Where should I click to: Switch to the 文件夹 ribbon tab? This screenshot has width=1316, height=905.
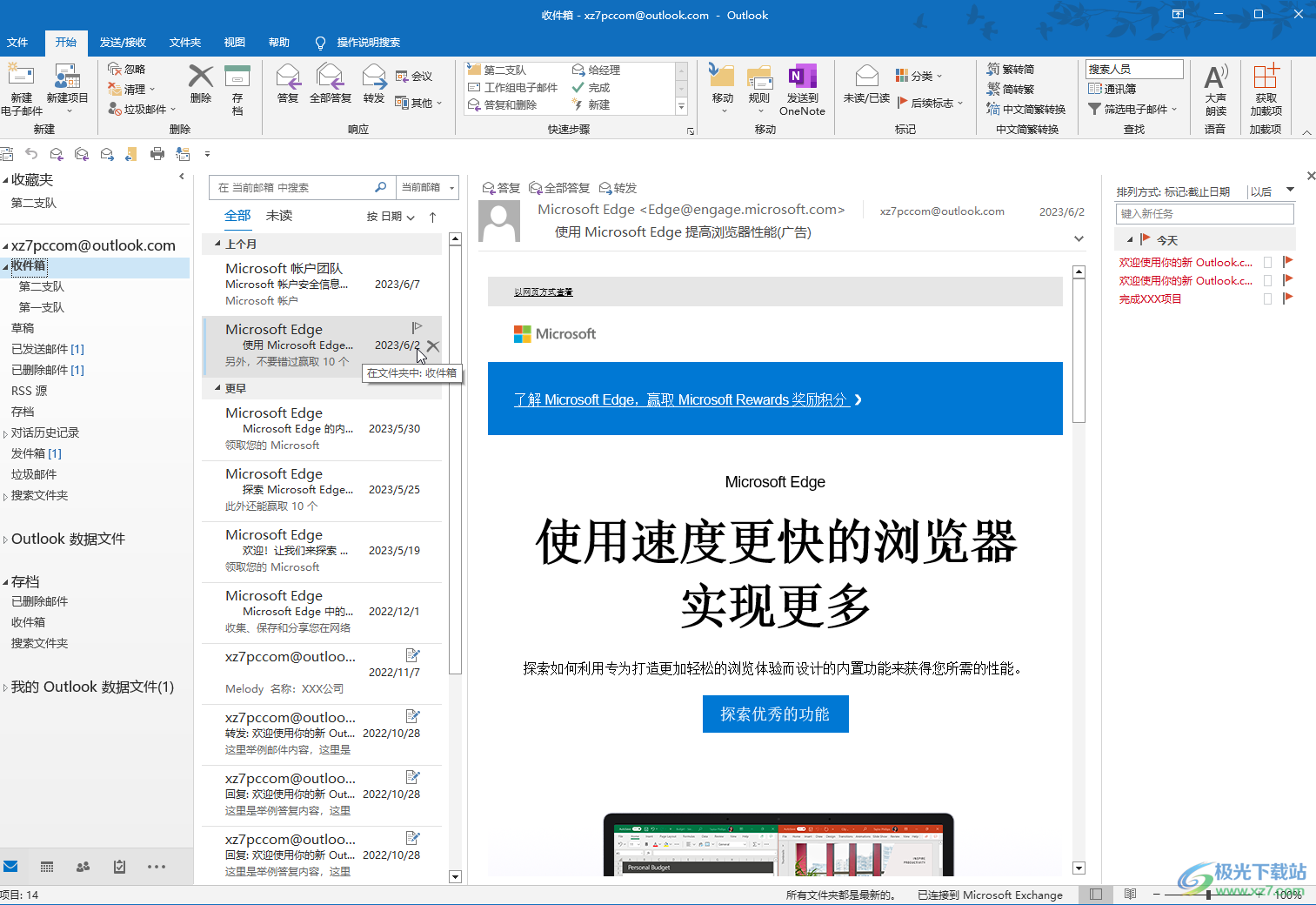pyautogui.click(x=185, y=42)
